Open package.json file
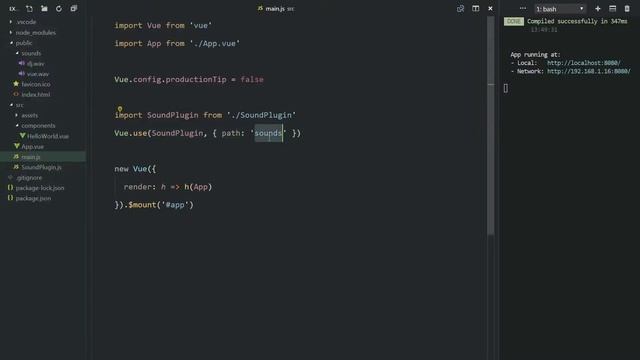The width and height of the screenshot is (640, 360). [x=33, y=198]
